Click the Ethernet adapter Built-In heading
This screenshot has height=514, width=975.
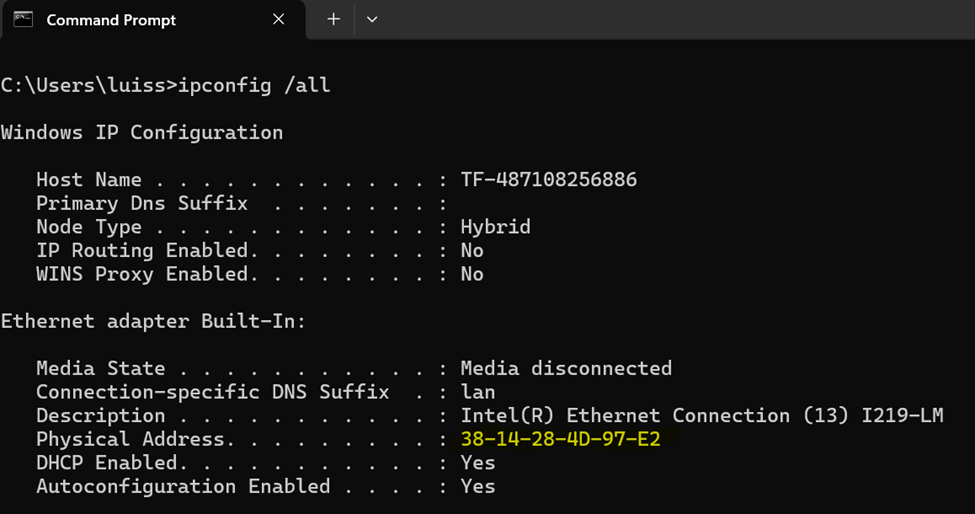(x=154, y=321)
